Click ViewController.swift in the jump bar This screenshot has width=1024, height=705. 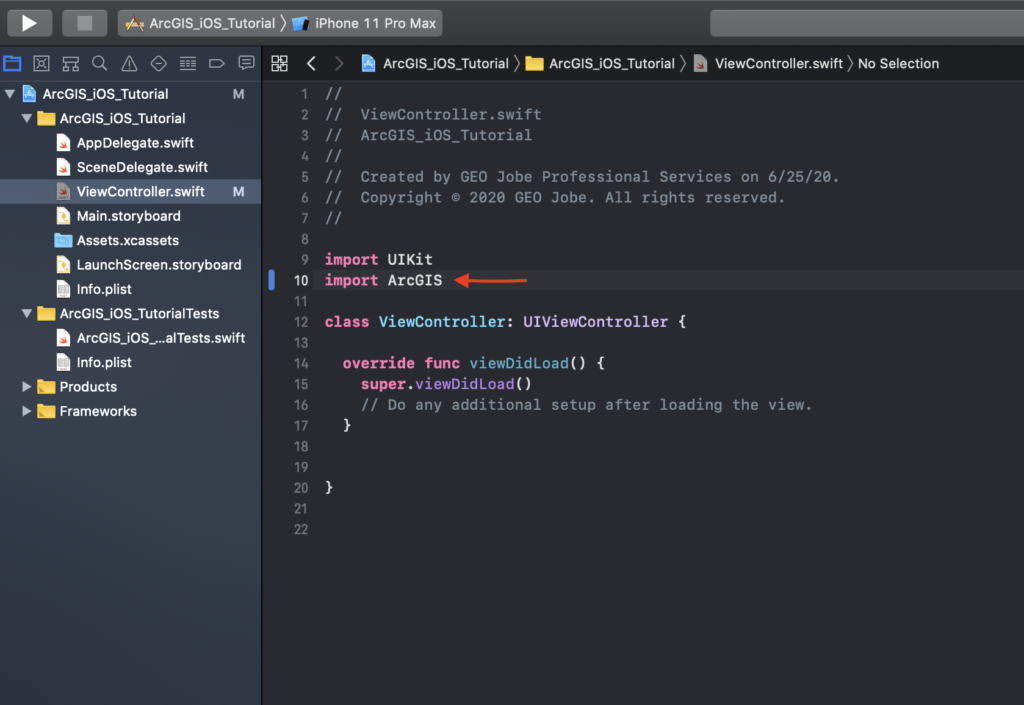point(766,64)
